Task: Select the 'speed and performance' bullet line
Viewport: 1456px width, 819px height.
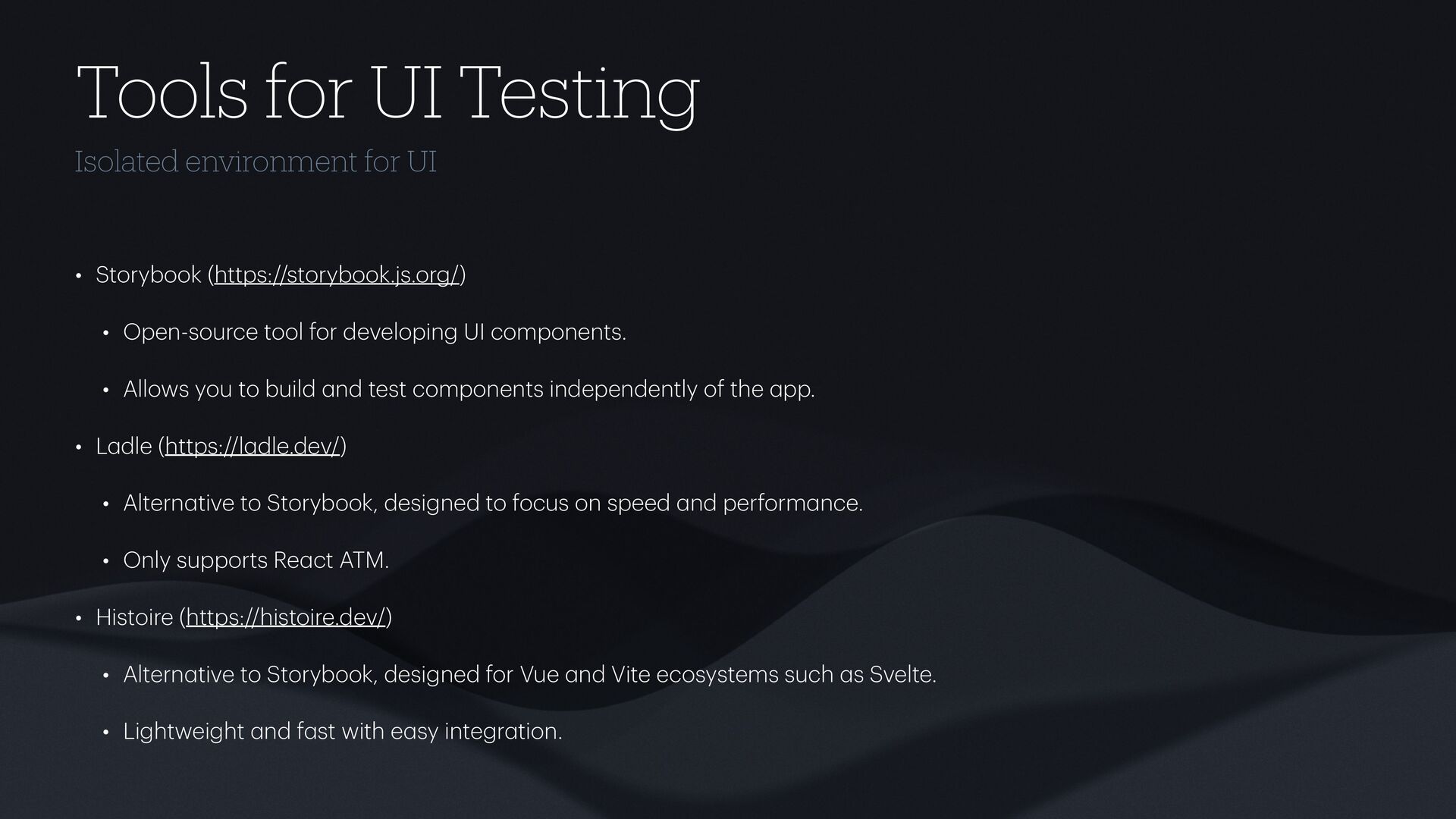Action: pos(493,504)
